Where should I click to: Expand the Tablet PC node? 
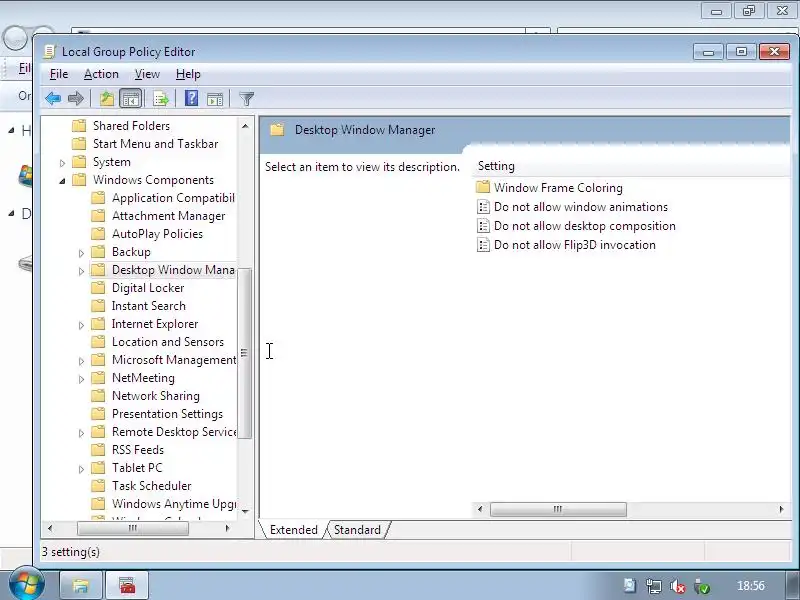pos(81,468)
